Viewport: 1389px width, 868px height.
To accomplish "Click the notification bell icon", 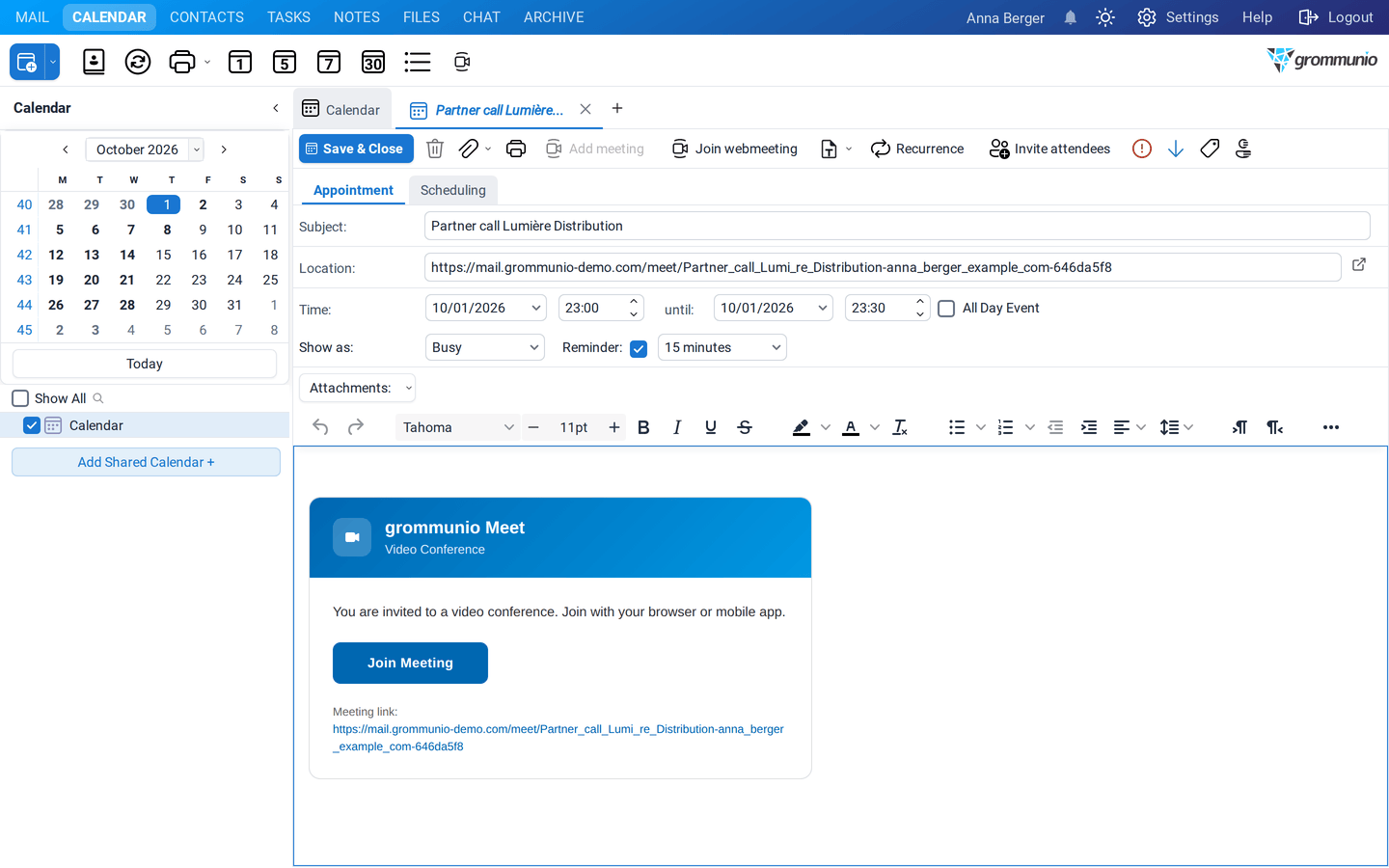I will point(1071,17).
